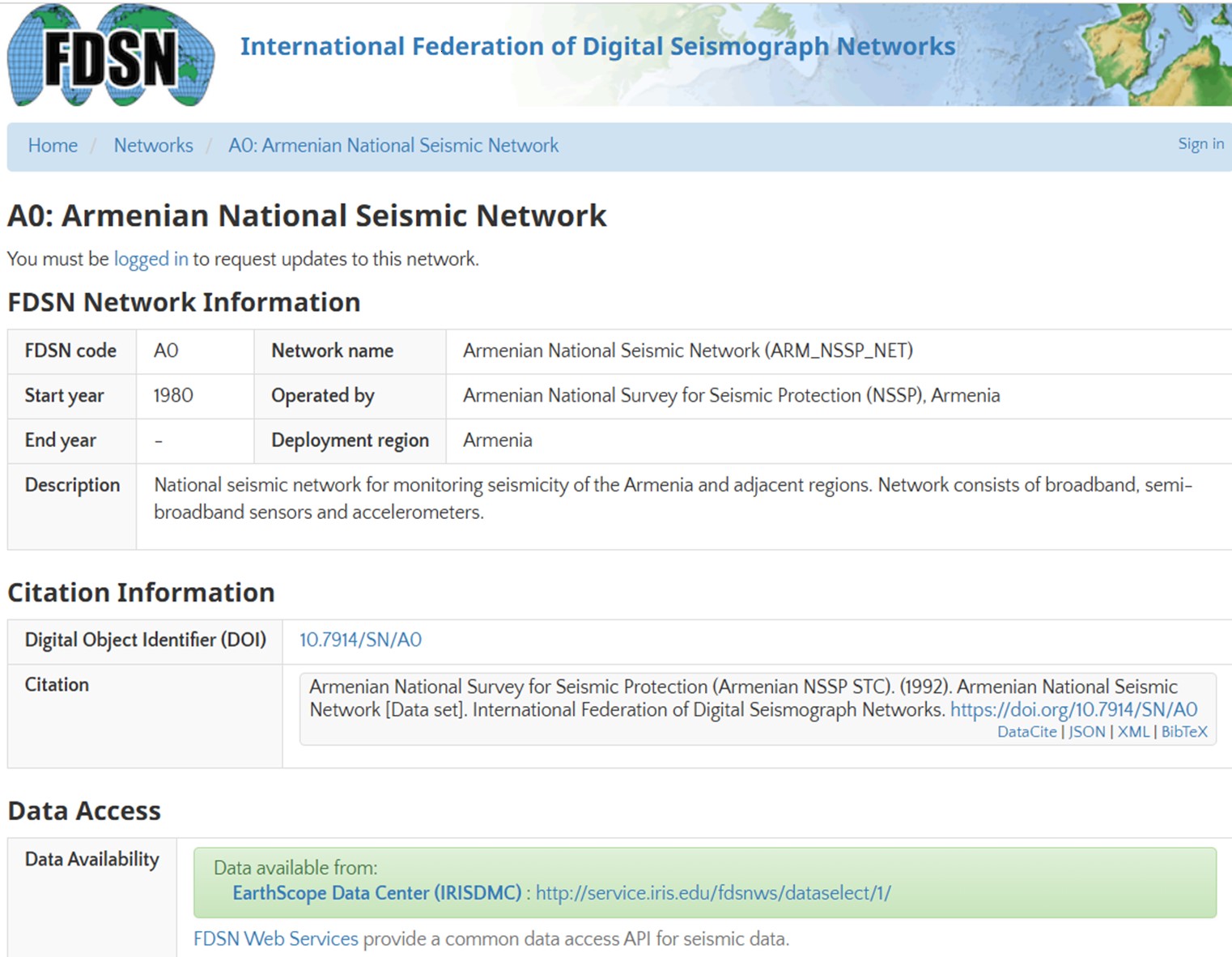Open the service.iris.edu dataselect URL
Viewport: 1232px width, 957px height.
[713, 893]
